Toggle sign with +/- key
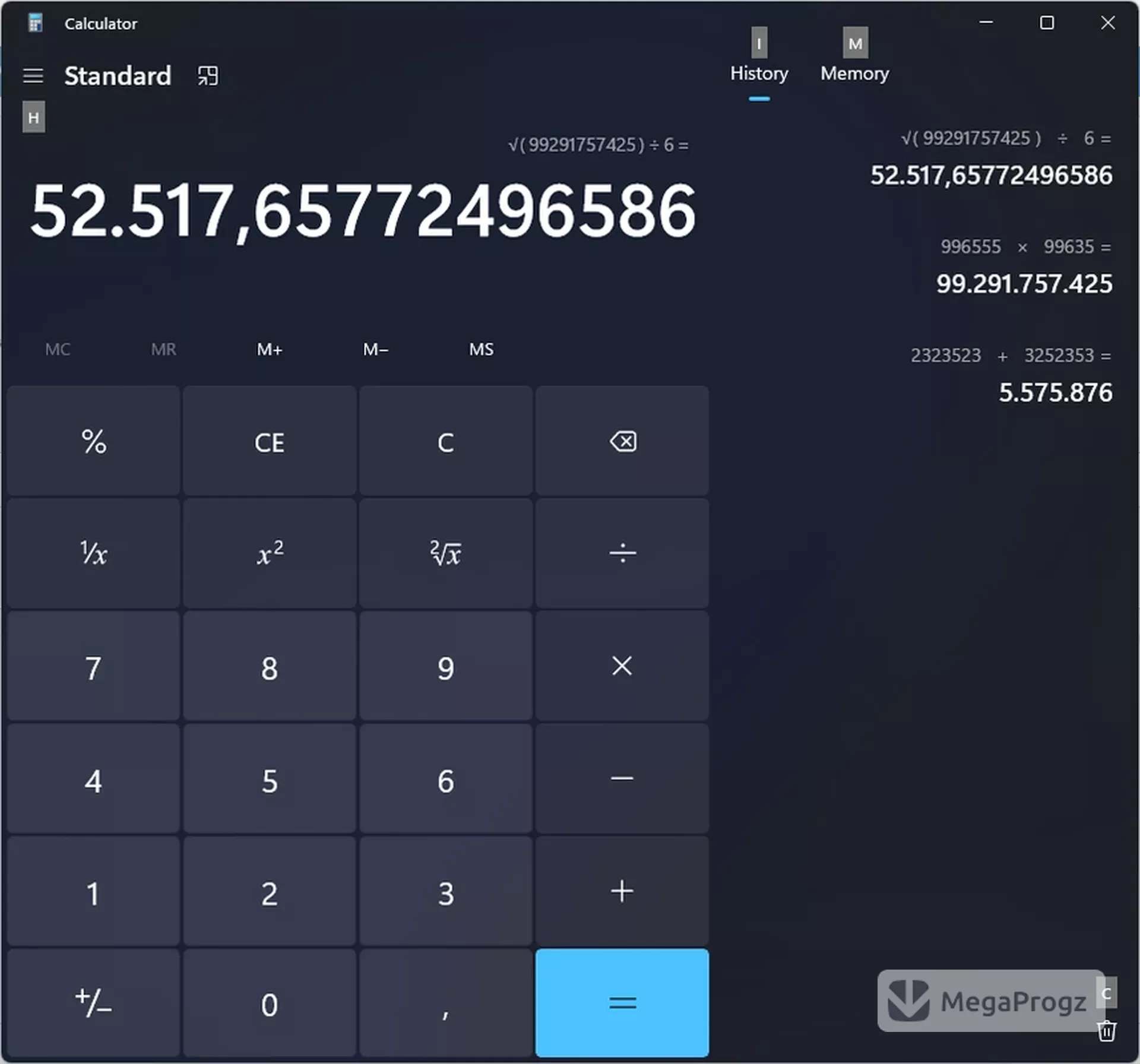The width and height of the screenshot is (1140, 1064). (x=93, y=1003)
